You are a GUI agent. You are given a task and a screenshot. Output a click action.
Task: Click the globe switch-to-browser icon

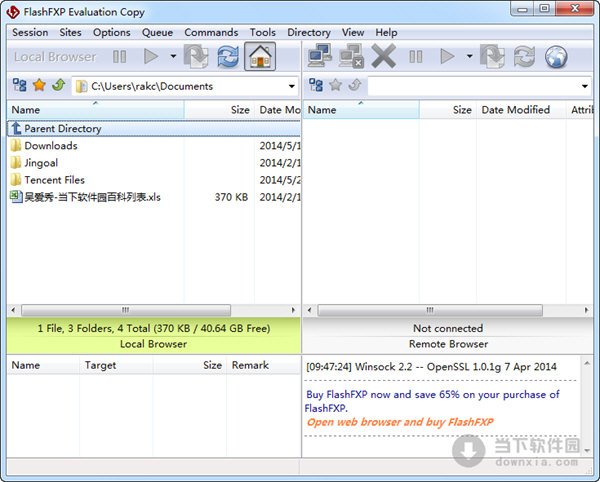[556, 57]
